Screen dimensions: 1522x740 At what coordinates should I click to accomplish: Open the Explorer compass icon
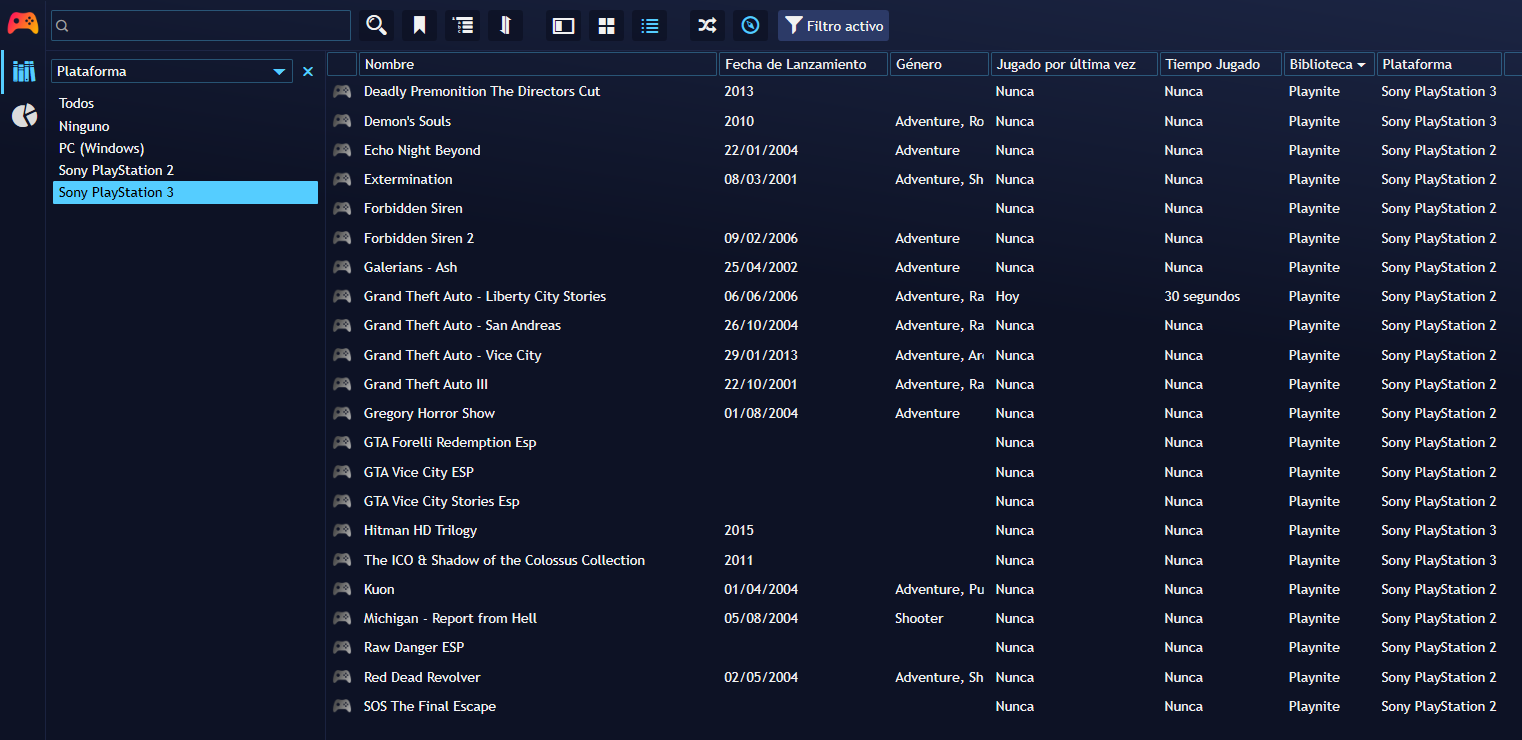coord(750,26)
